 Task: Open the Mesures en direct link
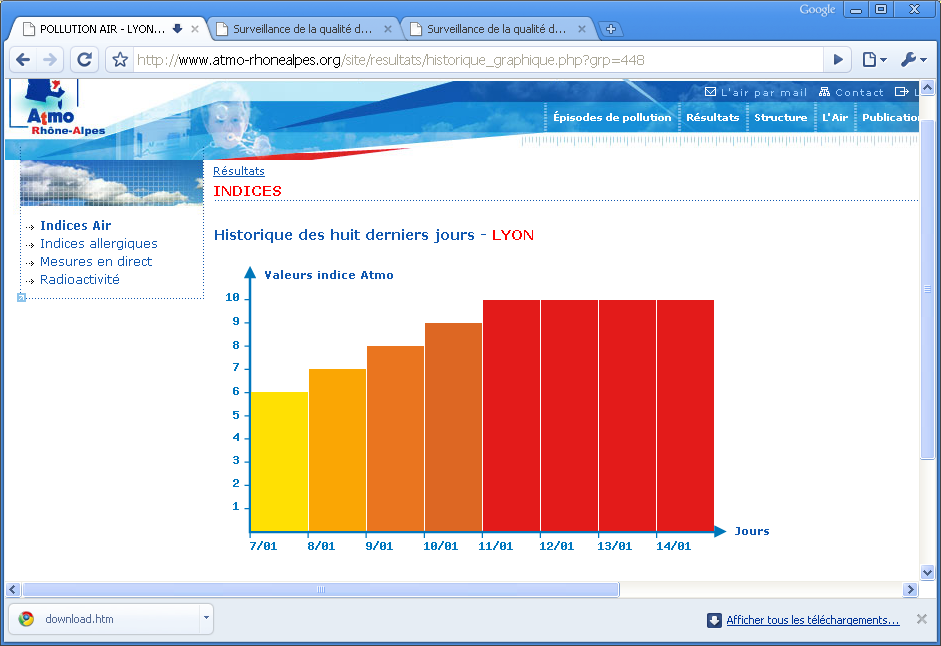tap(96, 261)
